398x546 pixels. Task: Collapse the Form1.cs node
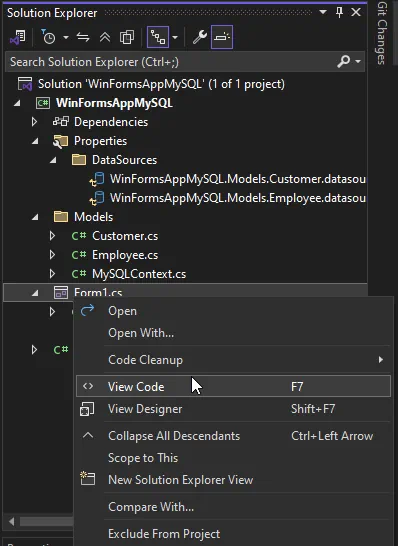pyautogui.click(x=35, y=293)
